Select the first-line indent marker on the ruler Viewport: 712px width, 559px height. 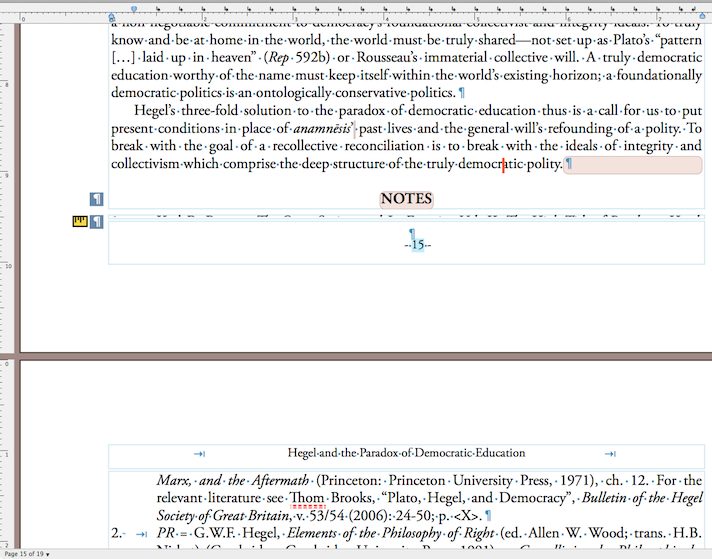[134, 9]
